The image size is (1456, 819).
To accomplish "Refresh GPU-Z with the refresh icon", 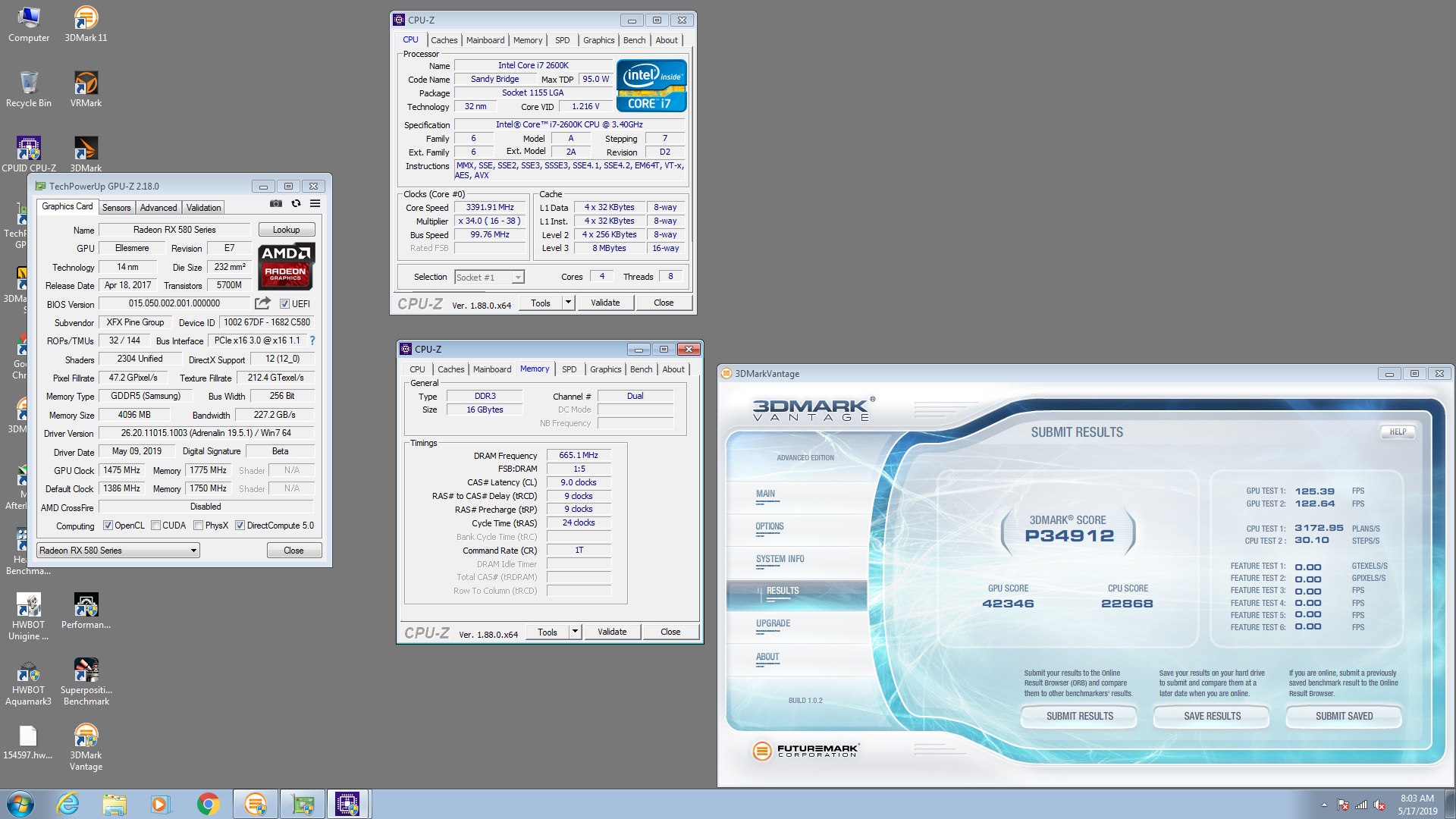I will (296, 204).
